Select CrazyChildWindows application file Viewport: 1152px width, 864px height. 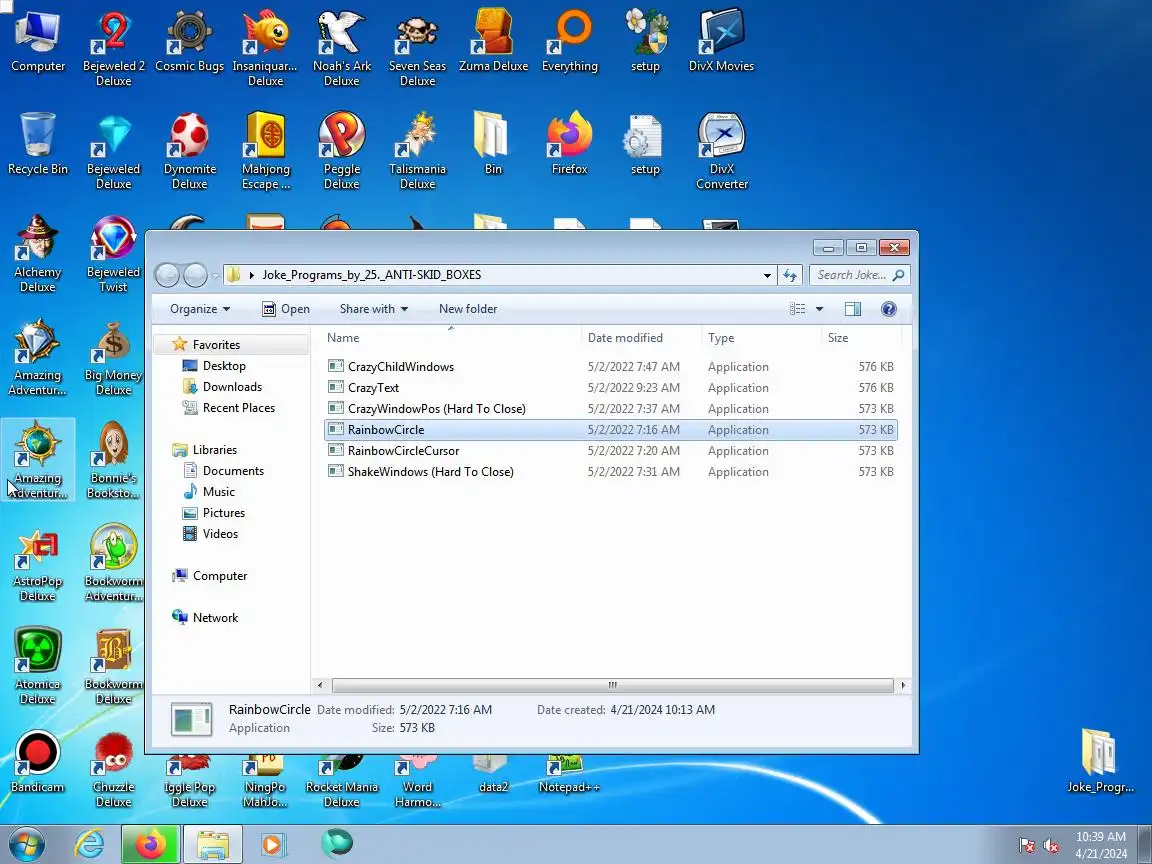tap(610, 367)
